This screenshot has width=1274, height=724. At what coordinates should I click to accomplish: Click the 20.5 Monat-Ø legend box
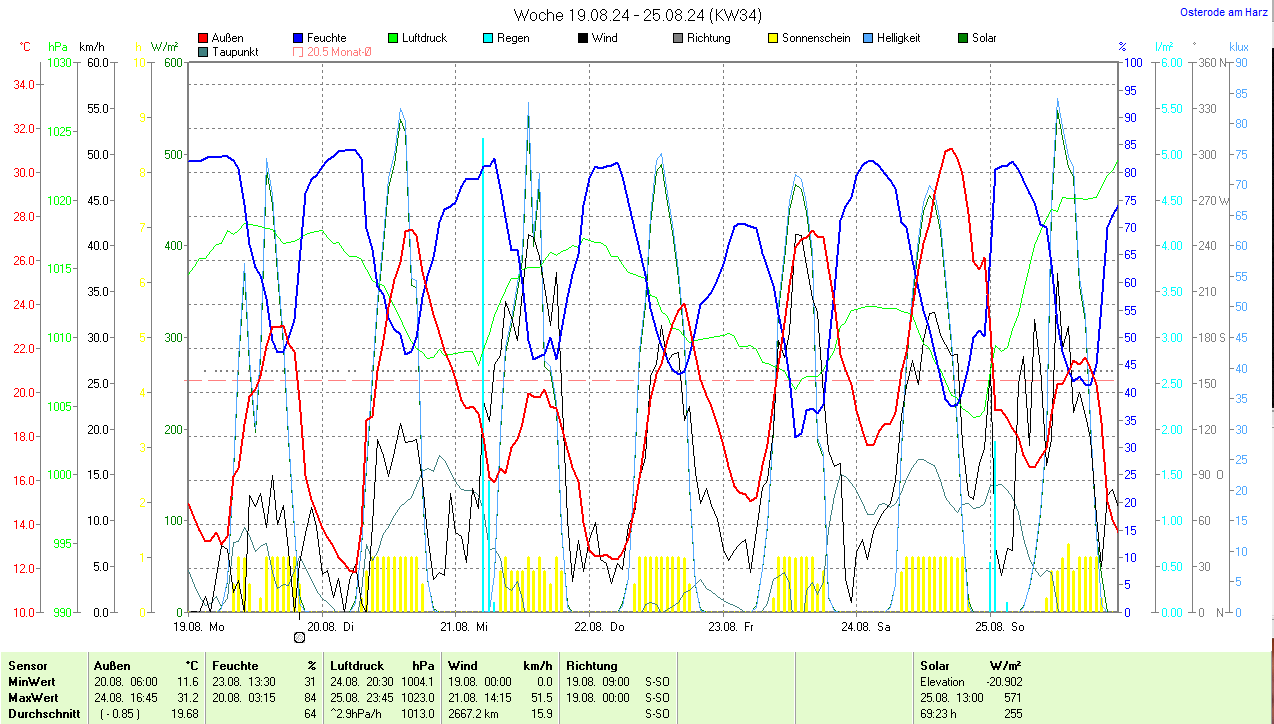pos(298,52)
